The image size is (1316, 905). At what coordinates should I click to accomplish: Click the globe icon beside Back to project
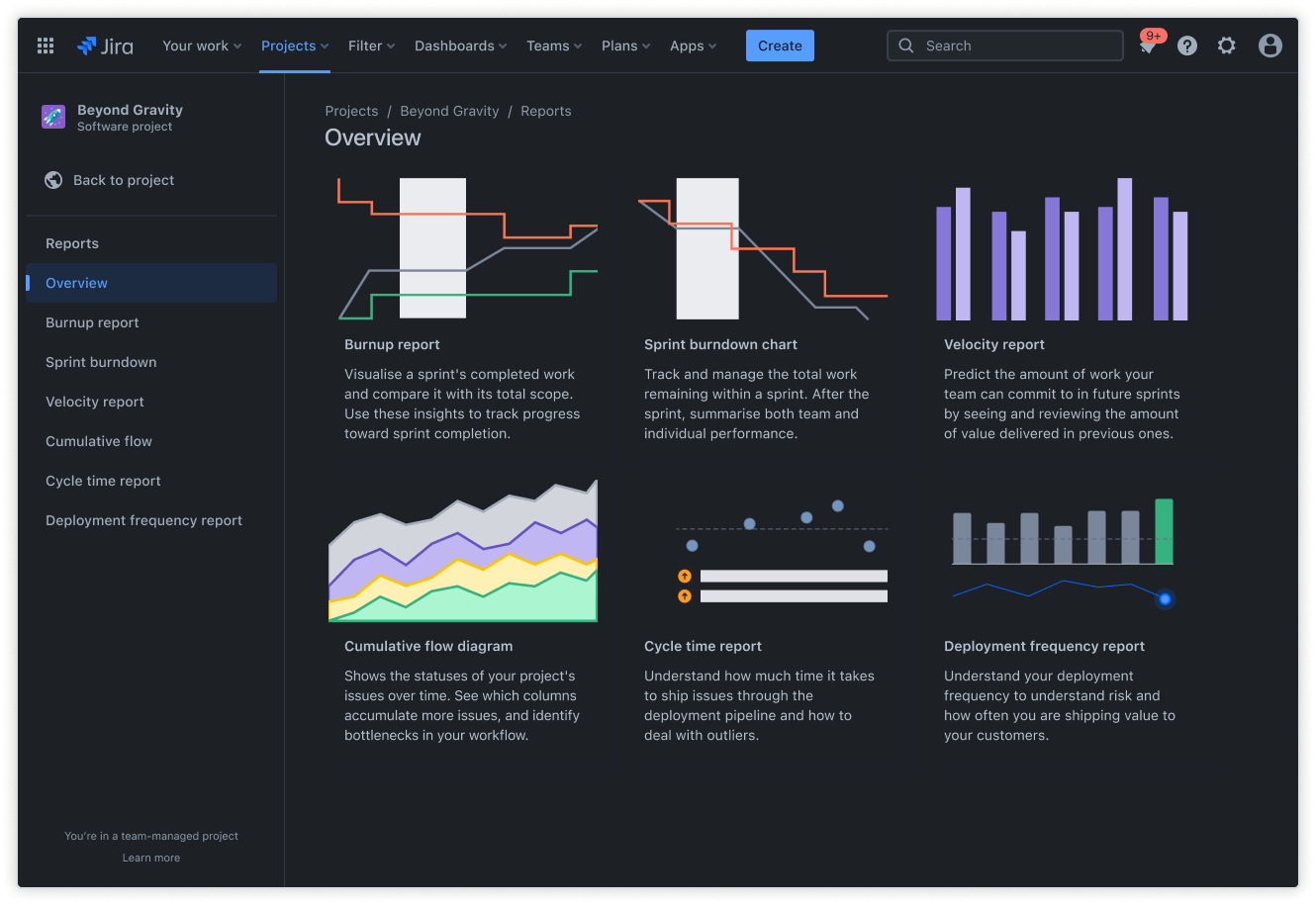click(x=53, y=180)
